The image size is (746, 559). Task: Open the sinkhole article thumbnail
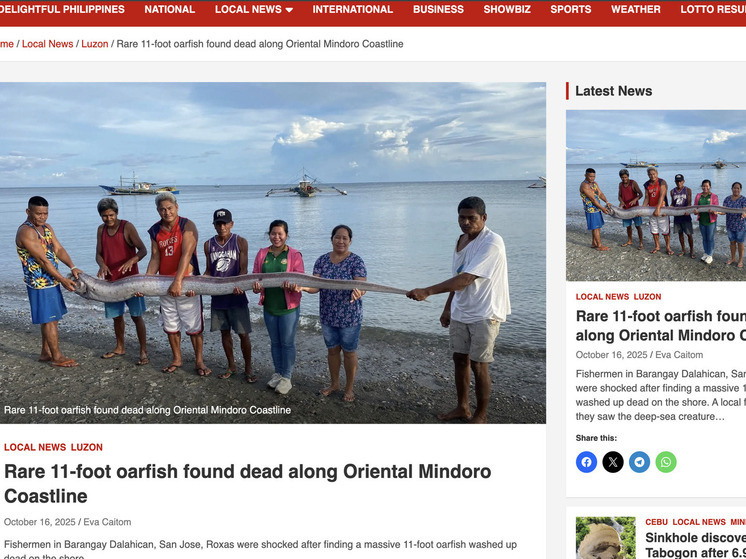(605, 538)
